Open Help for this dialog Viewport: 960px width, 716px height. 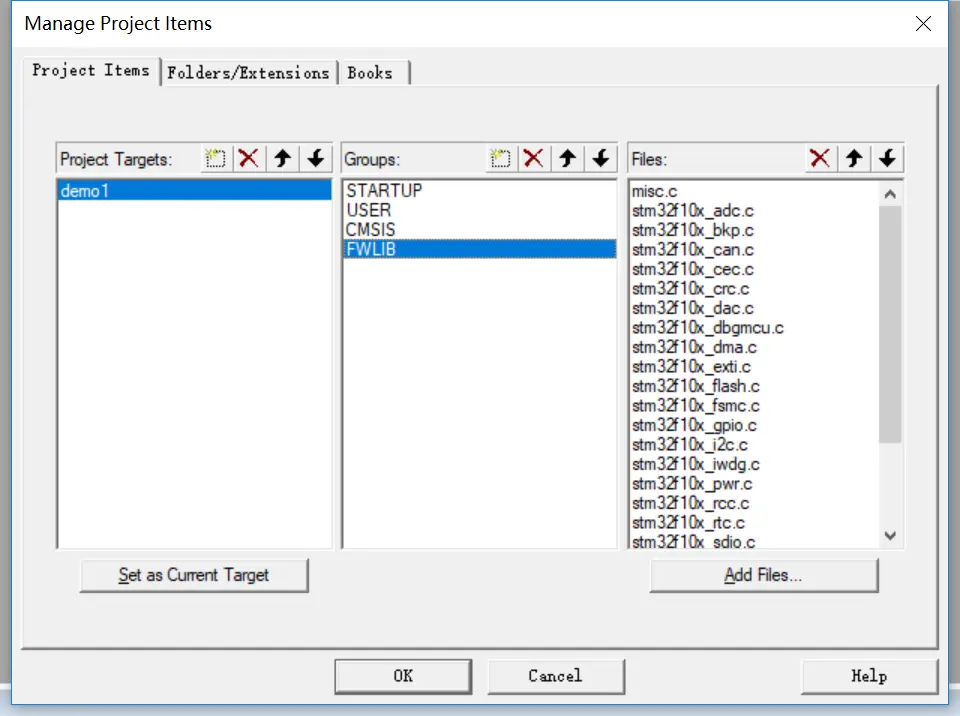coord(869,676)
